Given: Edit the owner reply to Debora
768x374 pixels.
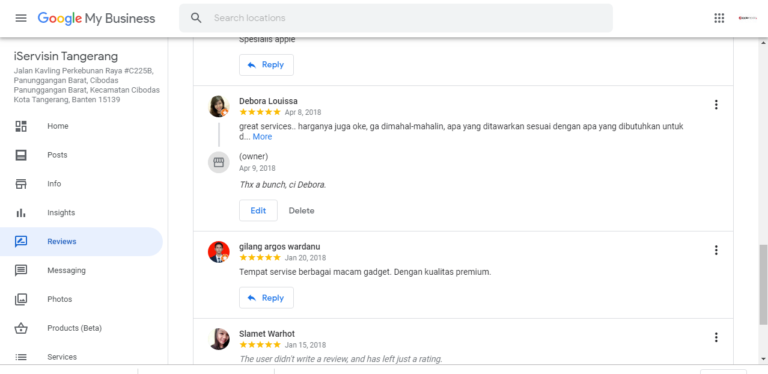Looking at the screenshot, I should (258, 210).
